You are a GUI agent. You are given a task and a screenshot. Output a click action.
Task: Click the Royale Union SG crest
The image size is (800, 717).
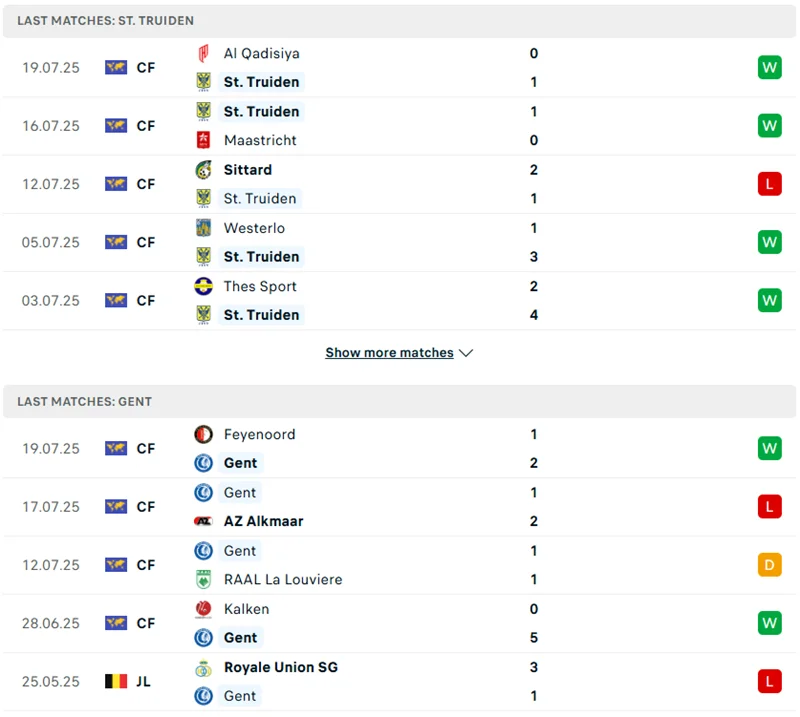click(203, 668)
